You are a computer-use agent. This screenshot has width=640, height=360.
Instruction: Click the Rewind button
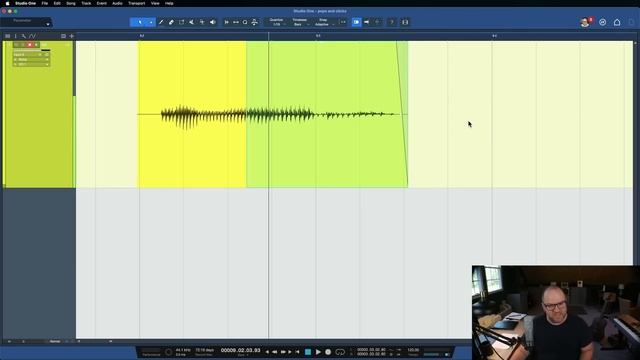coord(275,352)
